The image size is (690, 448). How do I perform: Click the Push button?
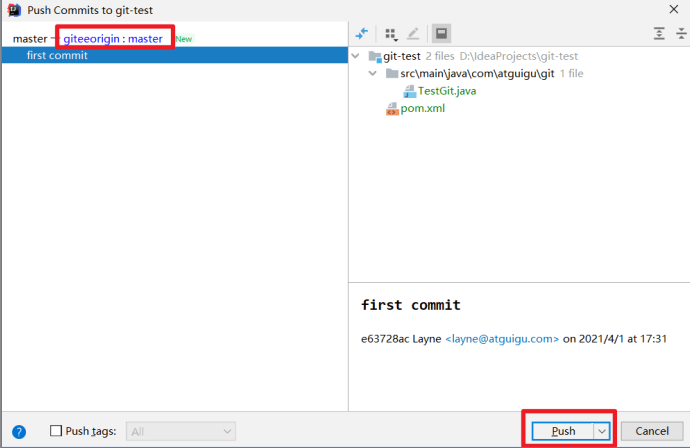coord(563,431)
